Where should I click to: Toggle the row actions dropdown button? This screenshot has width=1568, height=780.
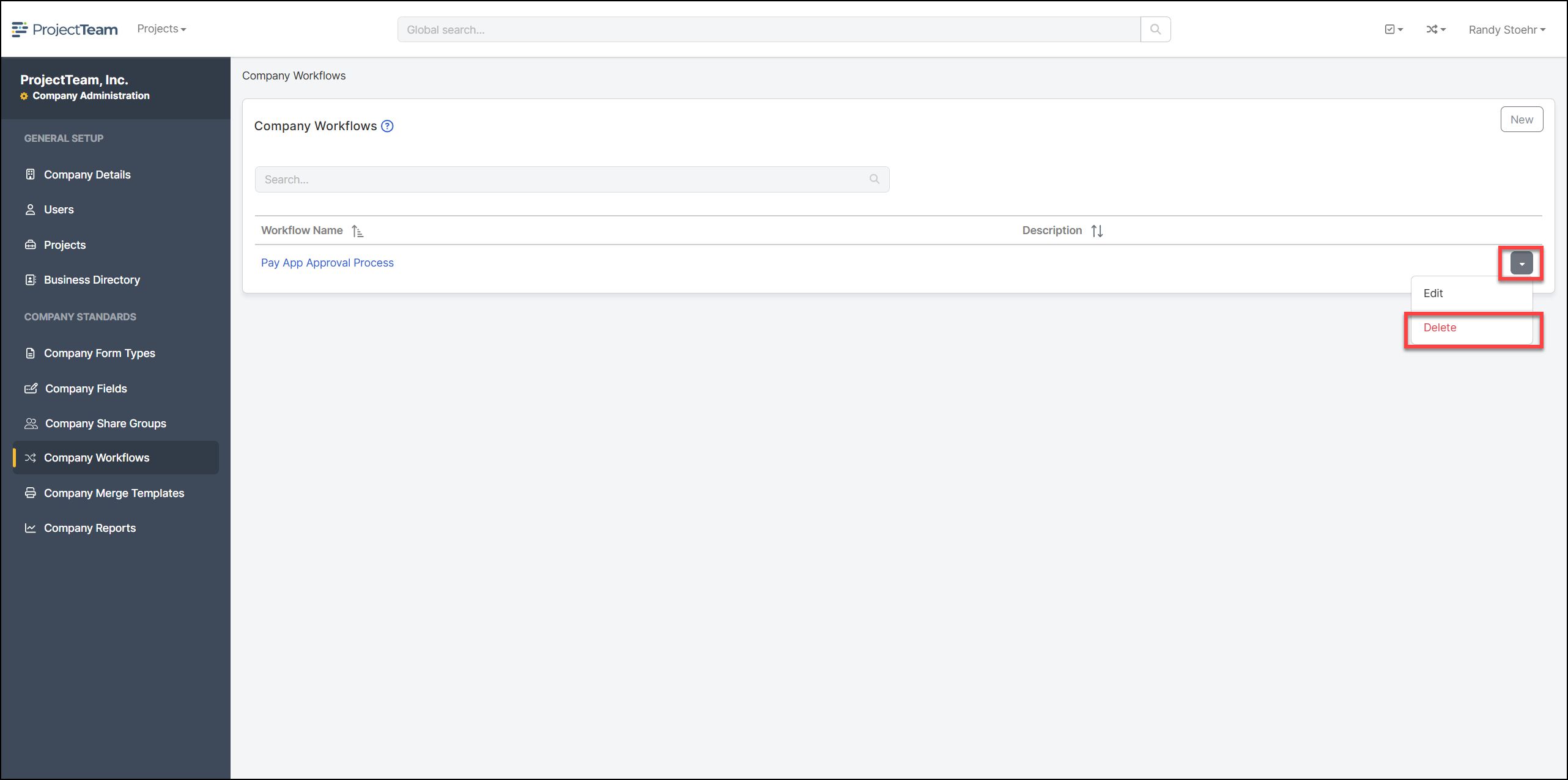pyautogui.click(x=1521, y=263)
